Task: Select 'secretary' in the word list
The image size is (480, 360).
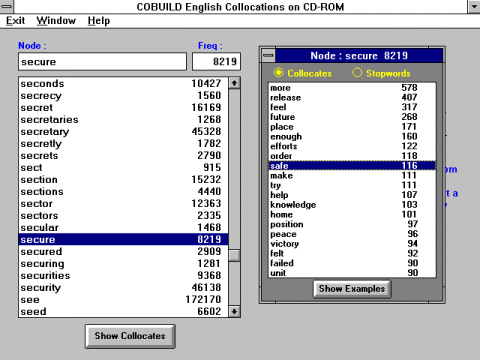Action: click(123, 131)
